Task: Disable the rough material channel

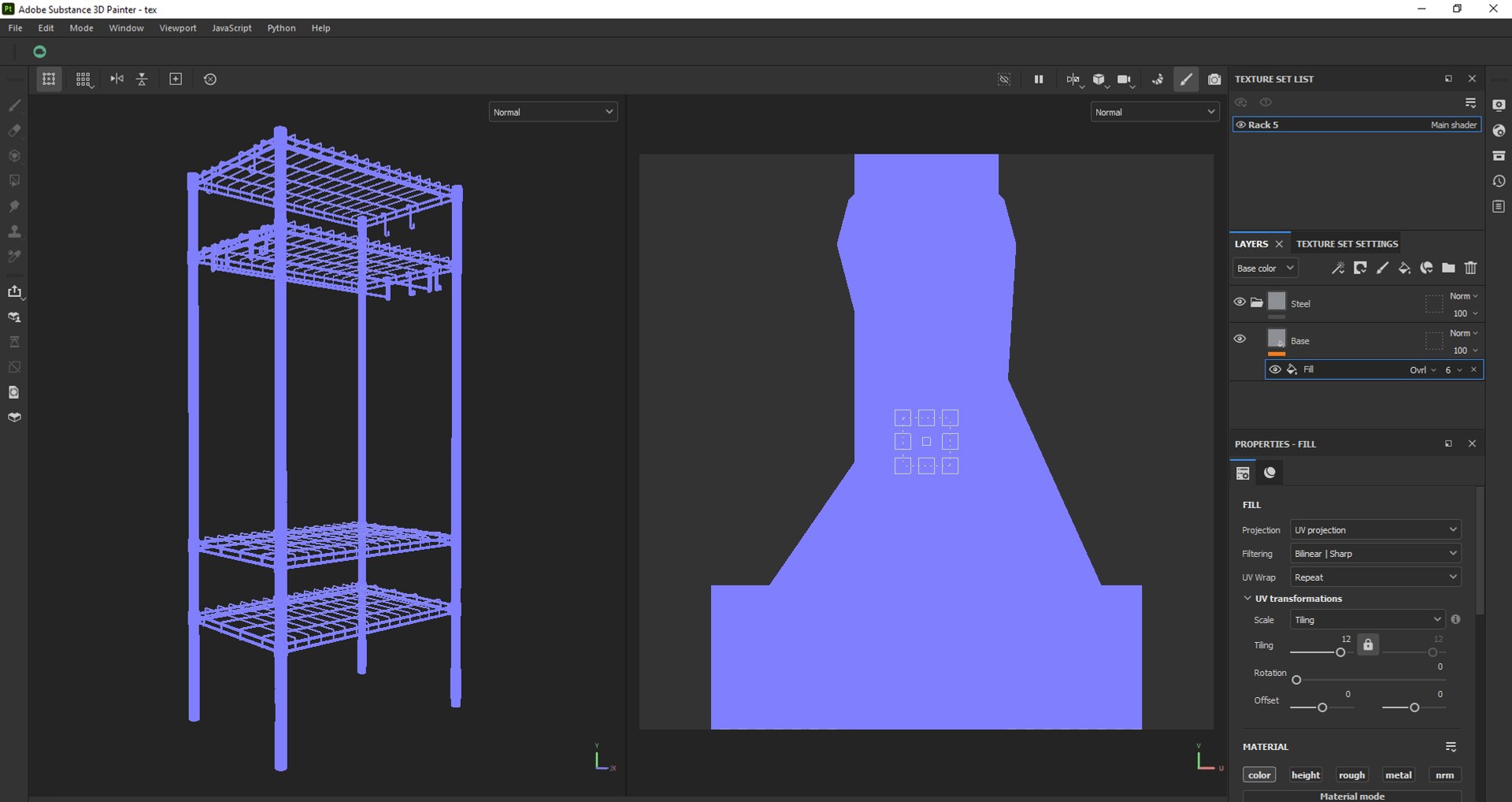Action: point(1352,775)
